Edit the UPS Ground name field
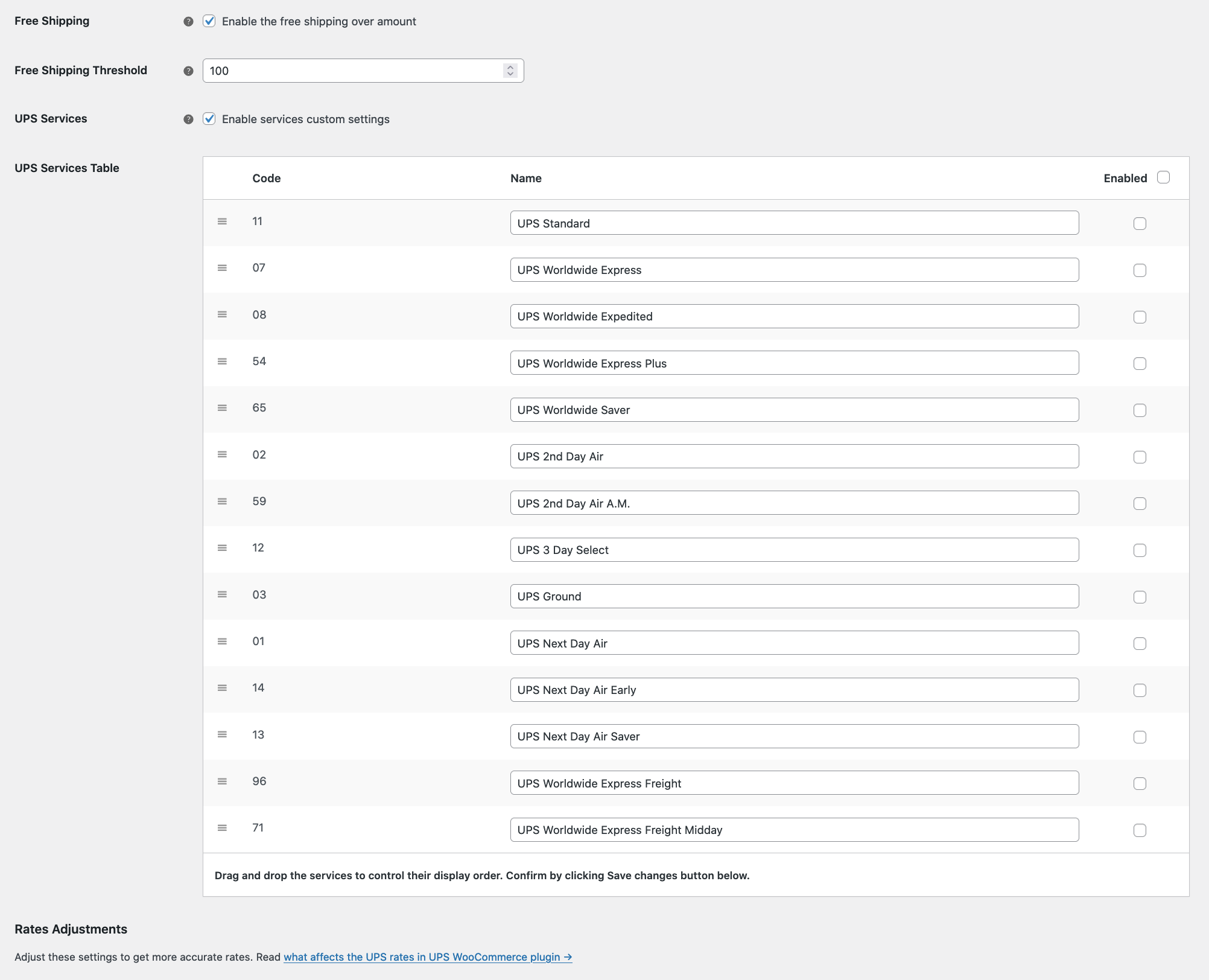The height and width of the screenshot is (980, 1209). [795, 596]
